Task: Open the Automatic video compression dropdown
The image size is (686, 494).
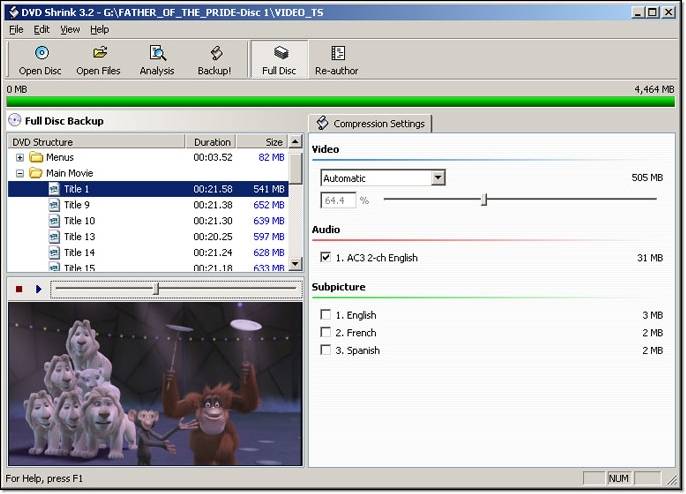Action: tap(438, 178)
